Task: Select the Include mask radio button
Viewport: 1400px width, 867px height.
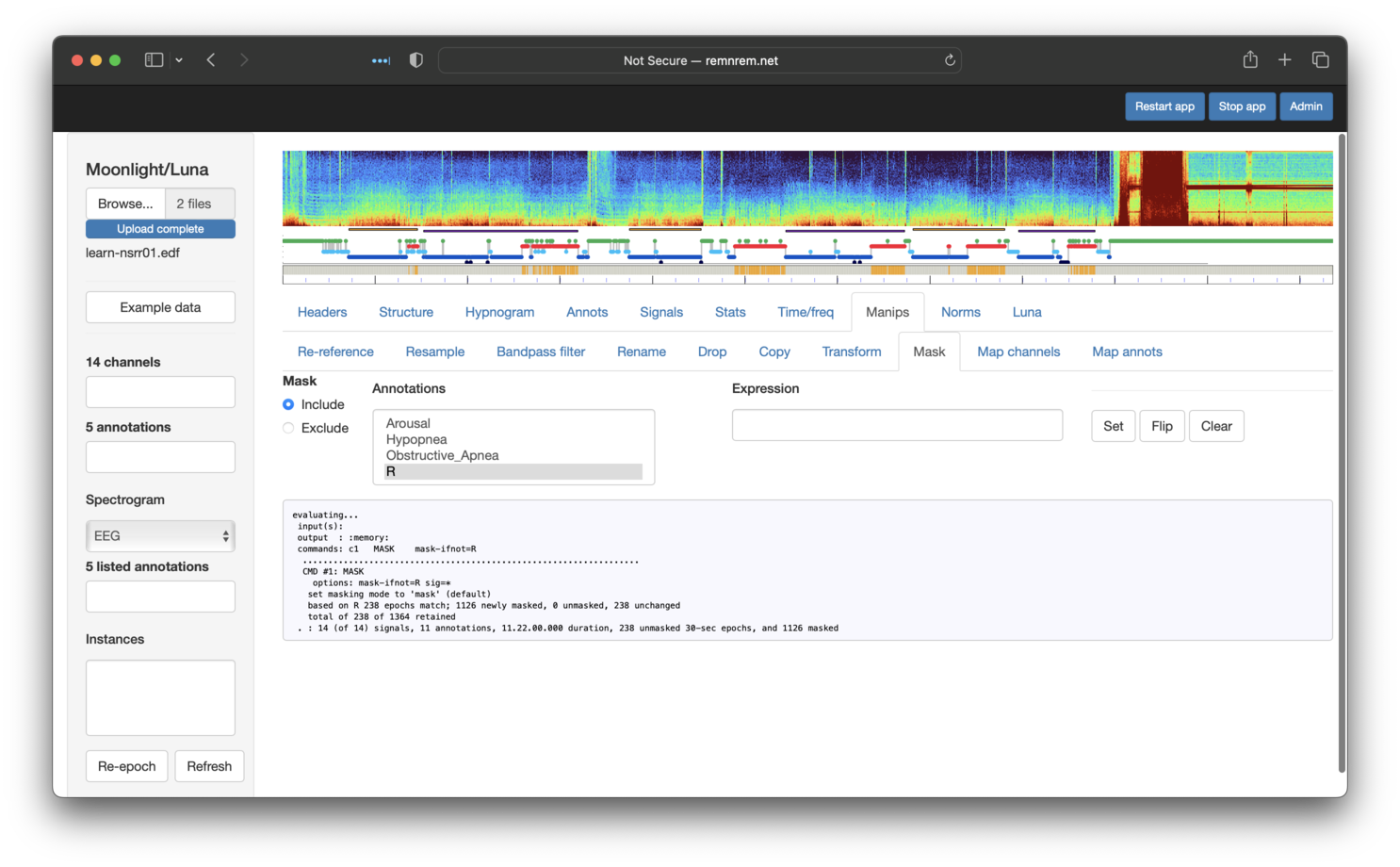Action: (x=288, y=404)
